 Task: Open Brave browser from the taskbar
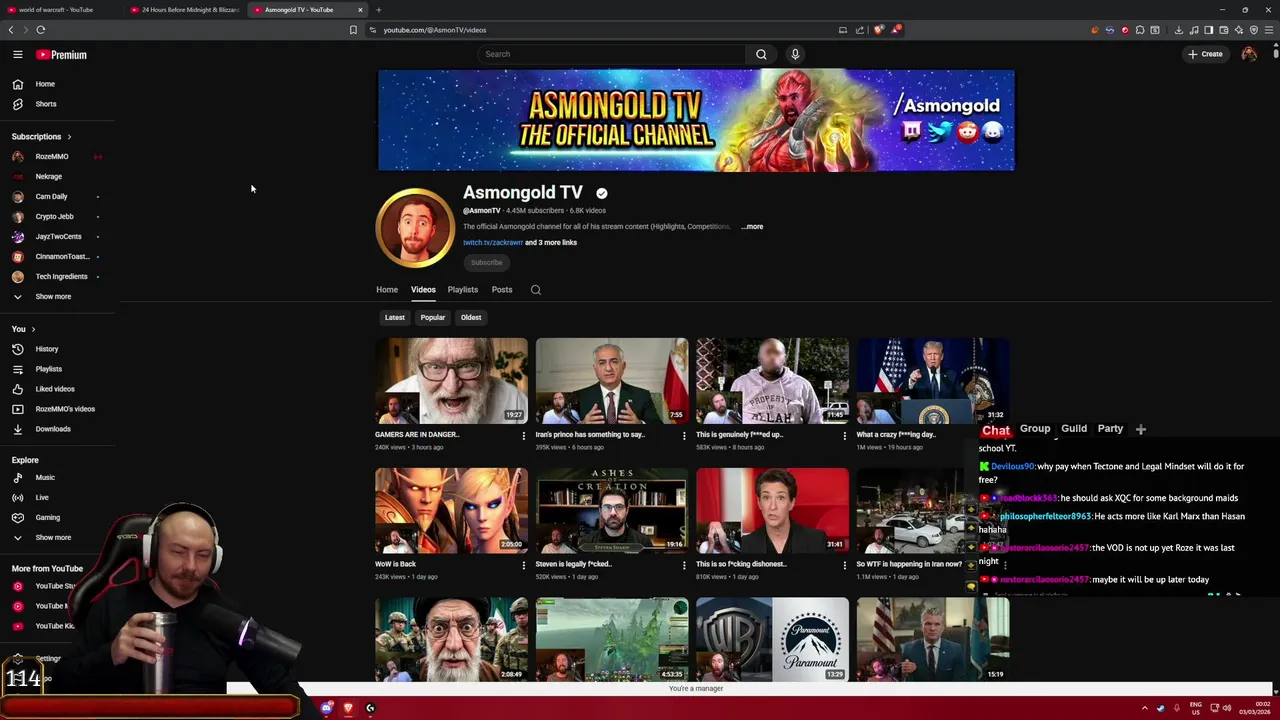[348, 708]
